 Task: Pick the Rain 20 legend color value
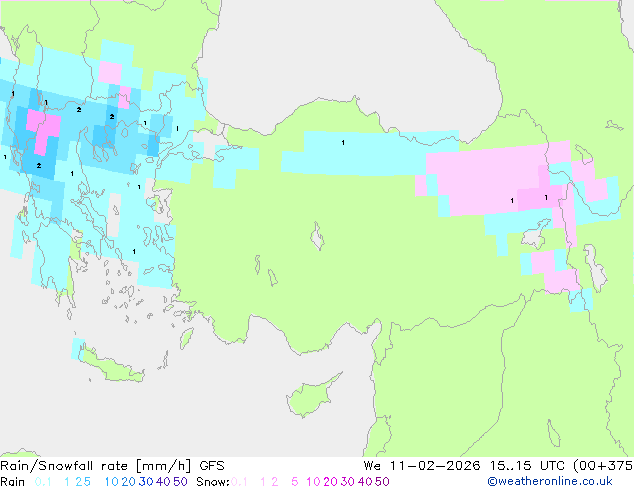[x=128, y=482]
